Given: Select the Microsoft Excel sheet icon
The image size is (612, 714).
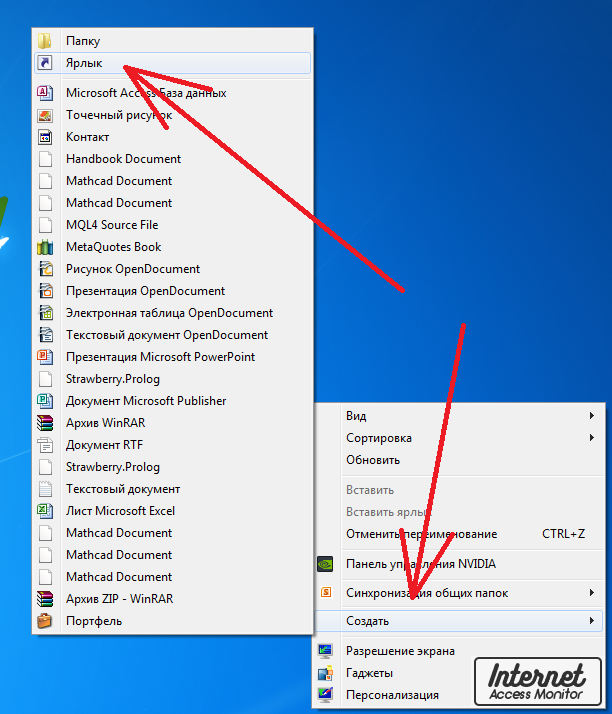Looking at the screenshot, I should [x=45, y=510].
